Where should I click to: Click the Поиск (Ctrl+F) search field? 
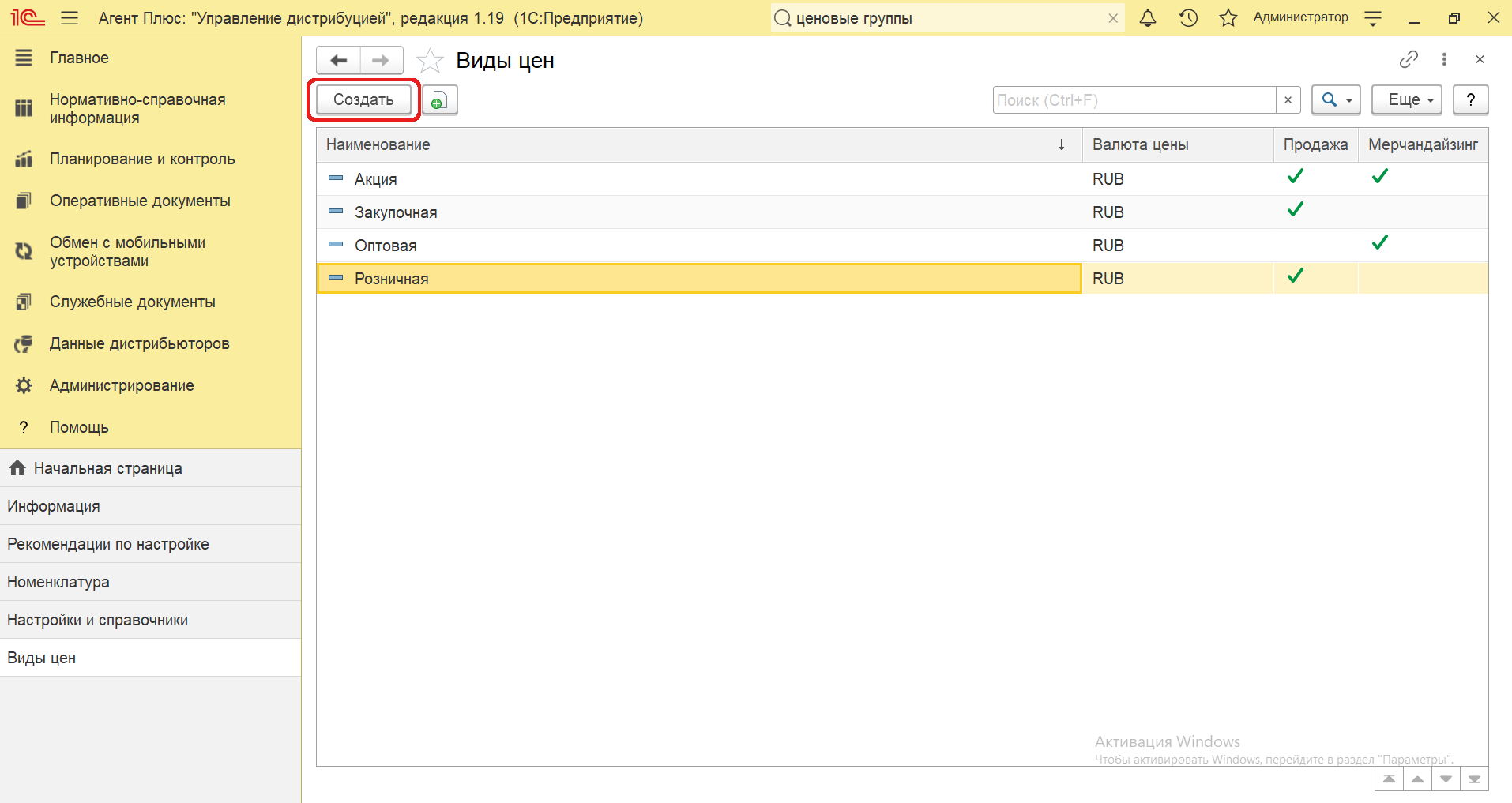click(1134, 100)
